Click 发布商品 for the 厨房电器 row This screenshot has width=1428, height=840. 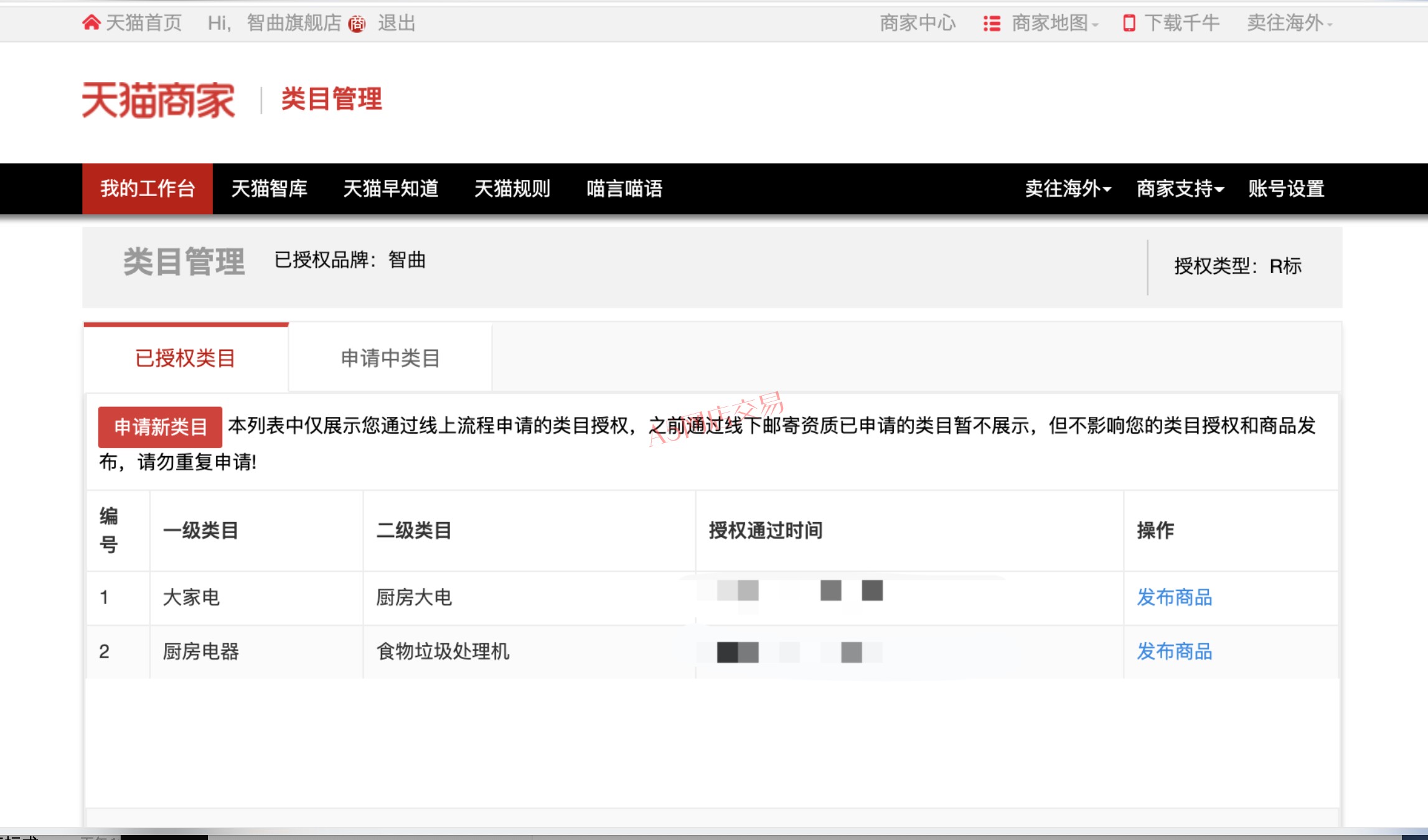(1175, 651)
